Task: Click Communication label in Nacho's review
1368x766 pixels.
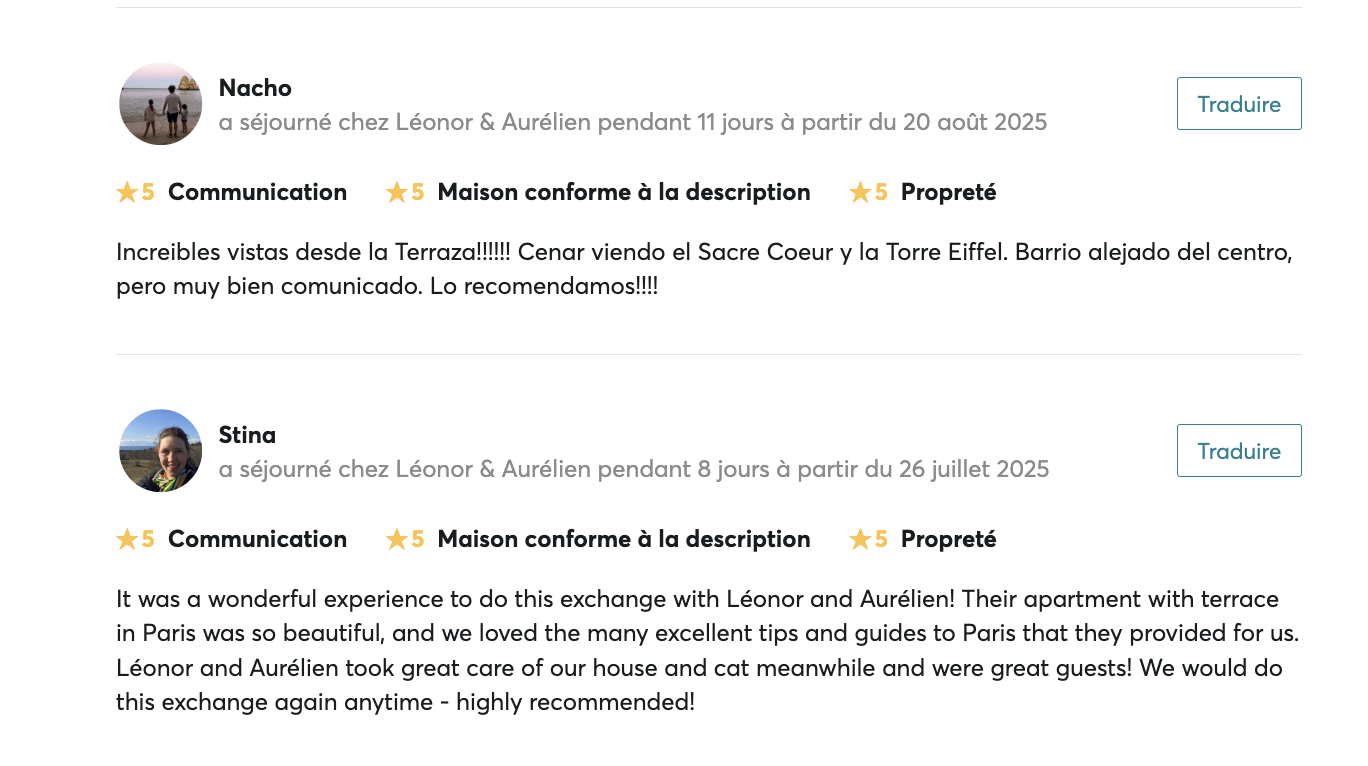Action: pyautogui.click(x=257, y=192)
